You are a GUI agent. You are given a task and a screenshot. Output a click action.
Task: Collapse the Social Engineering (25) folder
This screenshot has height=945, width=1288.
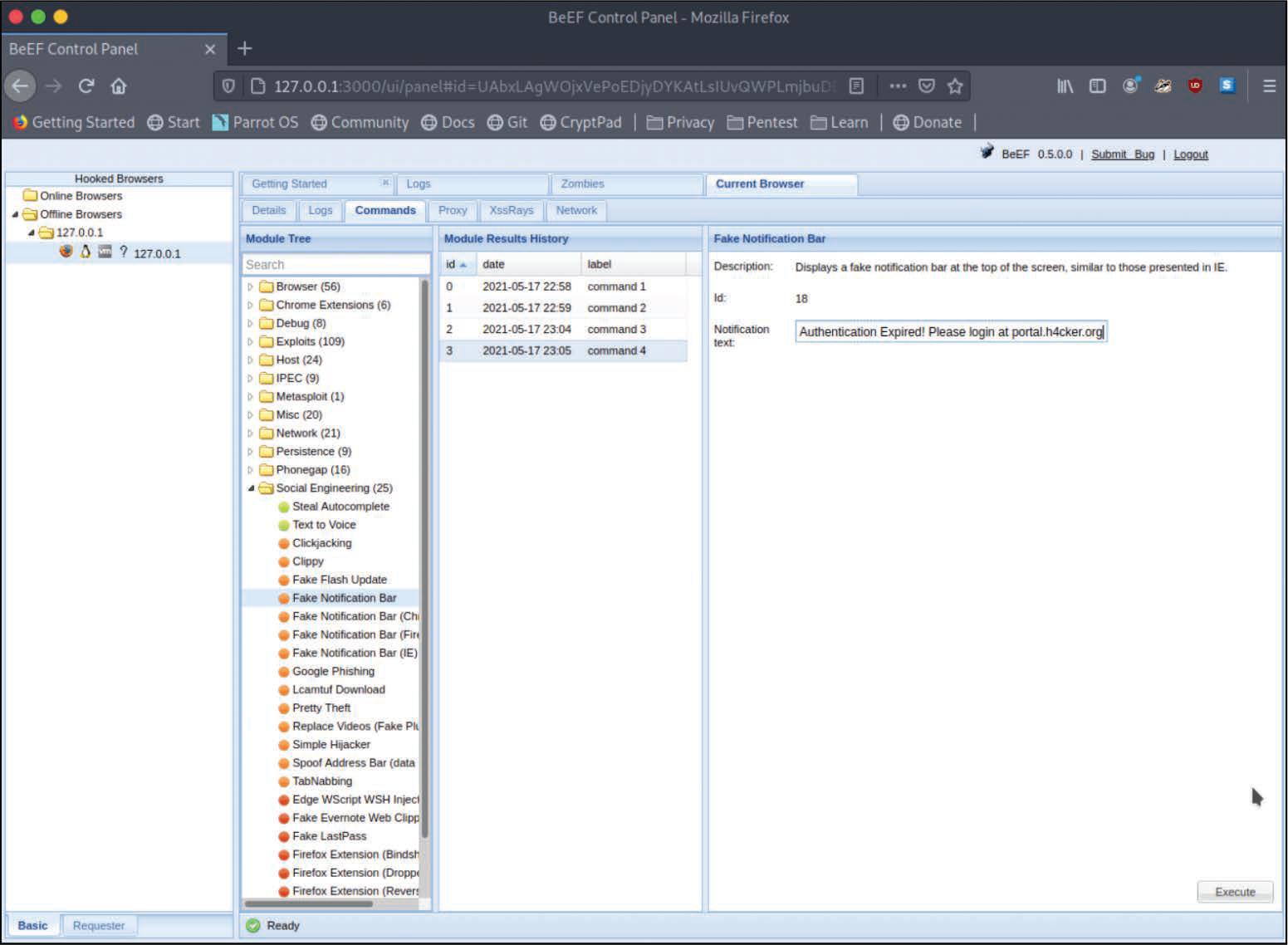pos(251,488)
